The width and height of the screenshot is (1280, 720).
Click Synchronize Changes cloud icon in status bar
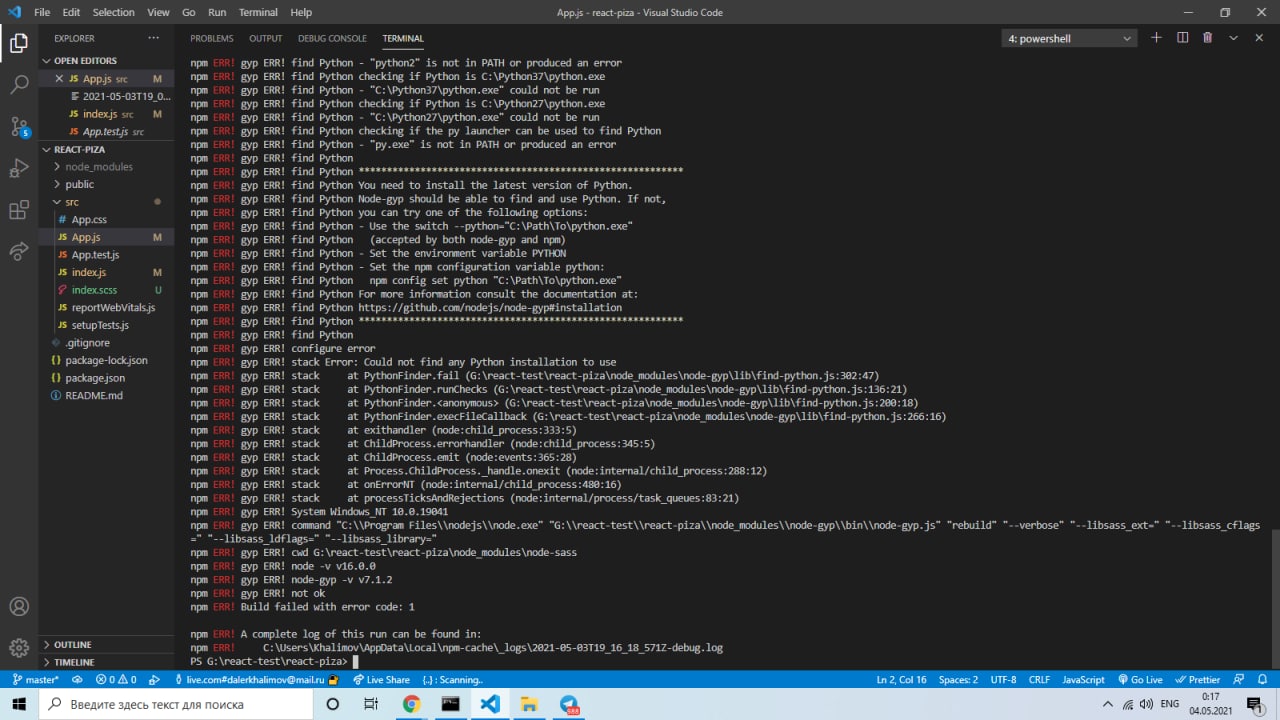(x=77, y=679)
